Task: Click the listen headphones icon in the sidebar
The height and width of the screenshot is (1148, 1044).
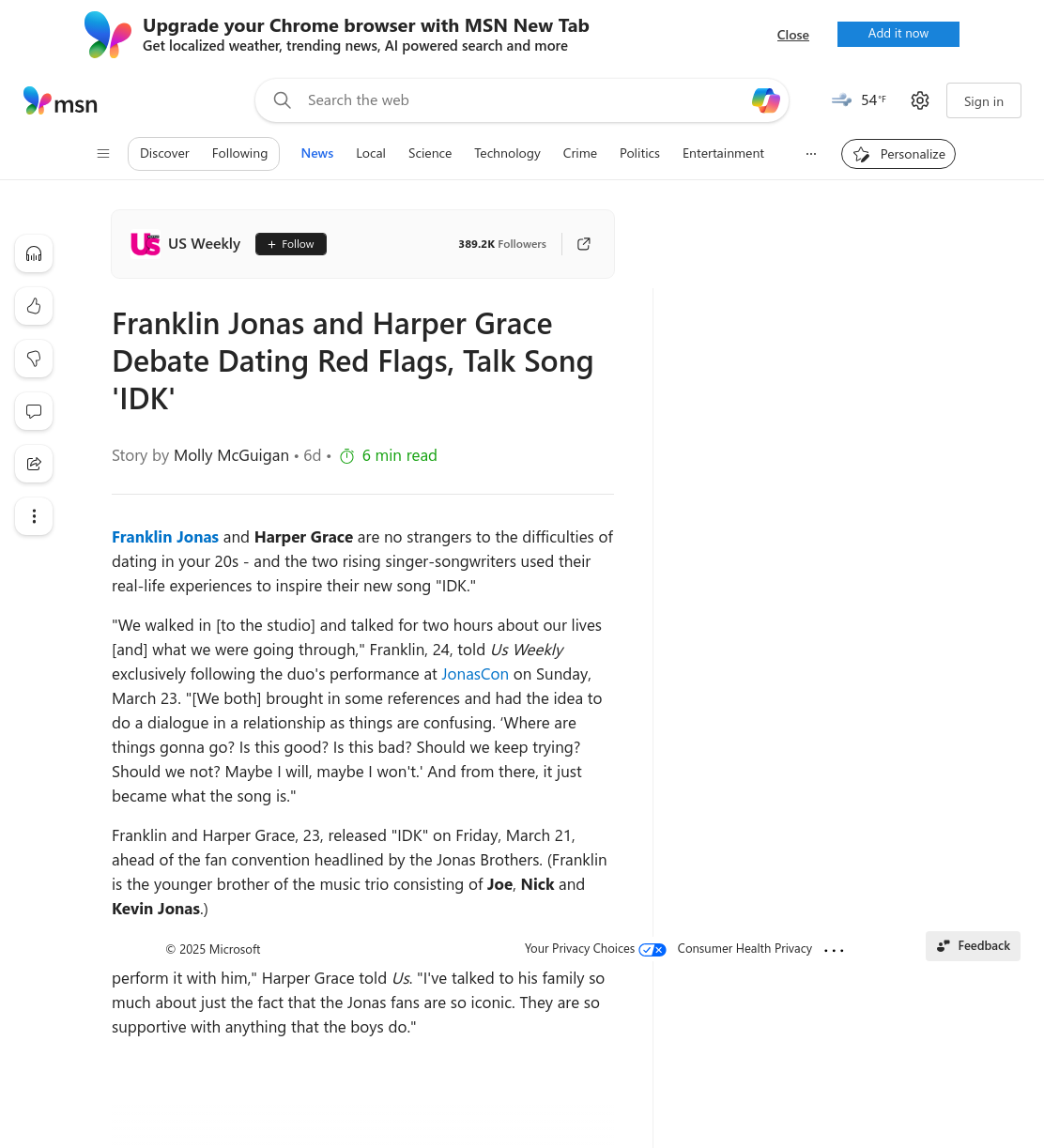Action: [34, 253]
